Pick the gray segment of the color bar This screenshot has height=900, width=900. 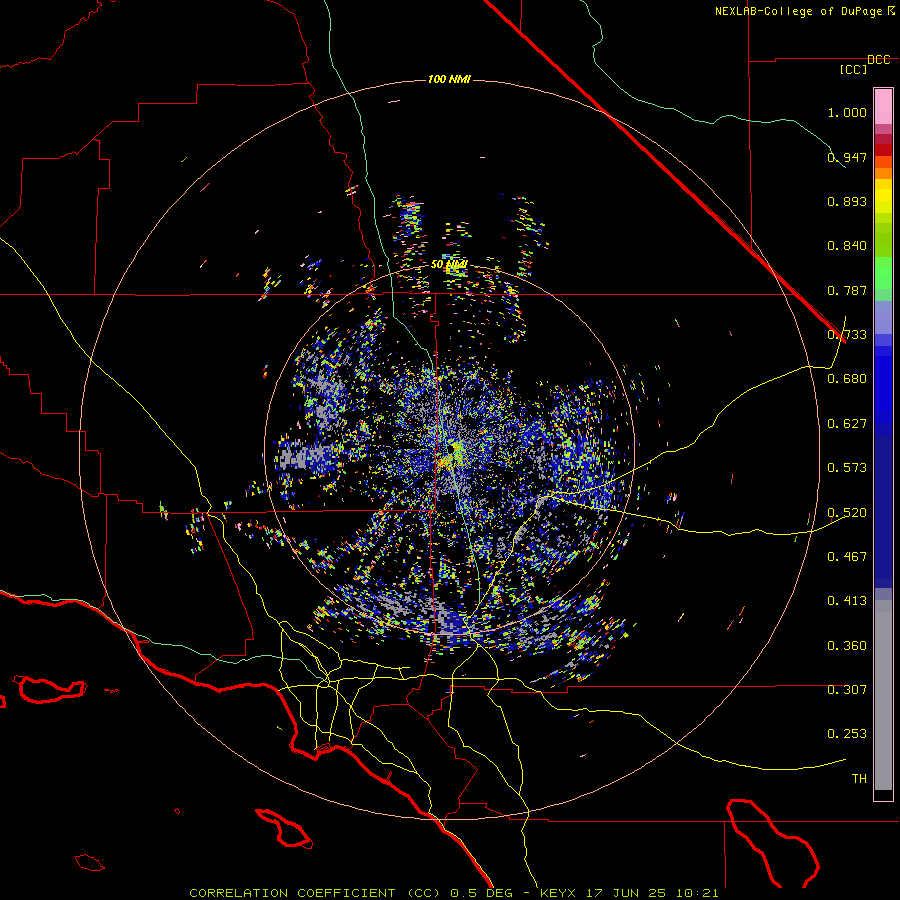883,695
